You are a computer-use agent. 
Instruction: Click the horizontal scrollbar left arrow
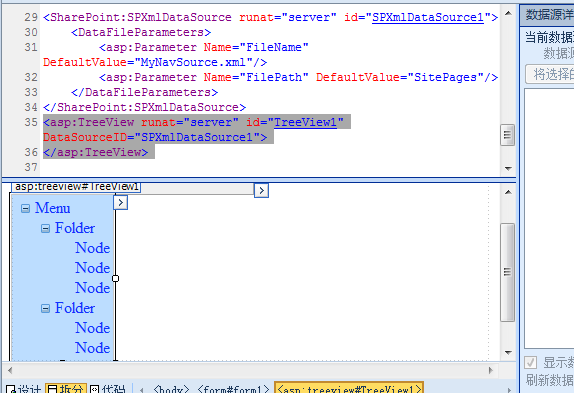click(x=10, y=370)
